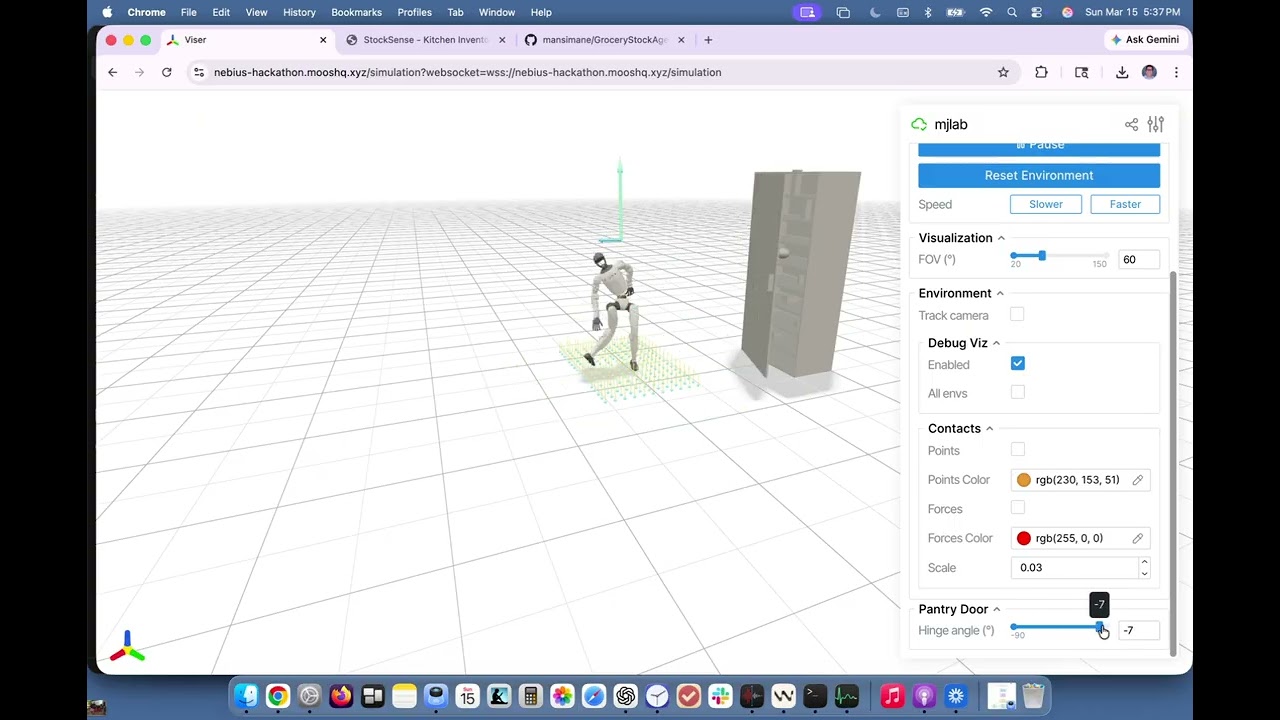Open the Bookmarks menu
The width and height of the screenshot is (1280, 720).
[356, 12]
